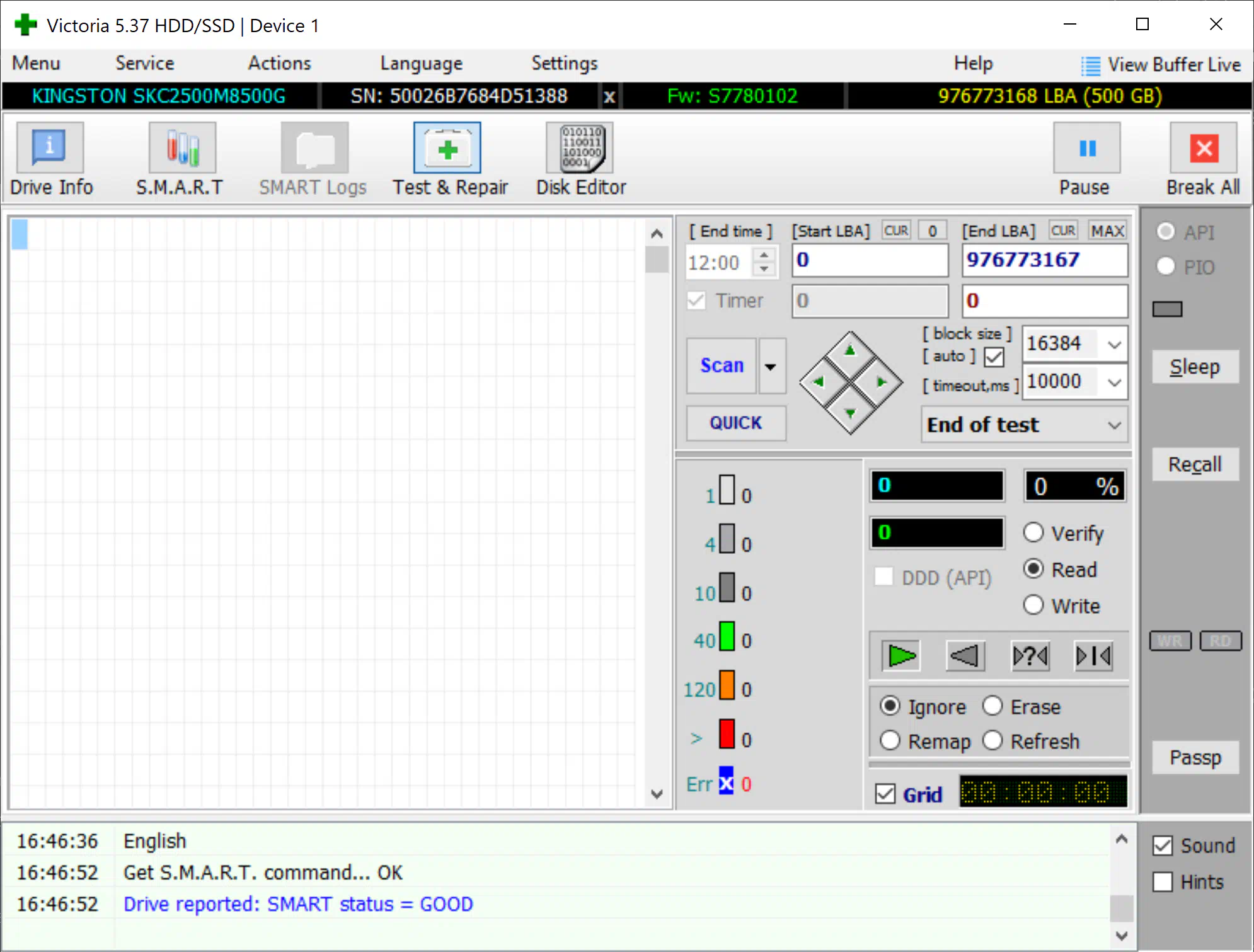The width and height of the screenshot is (1254, 952).
Task: Click the Err blue X block icon
Action: click(x=727, y=781)
